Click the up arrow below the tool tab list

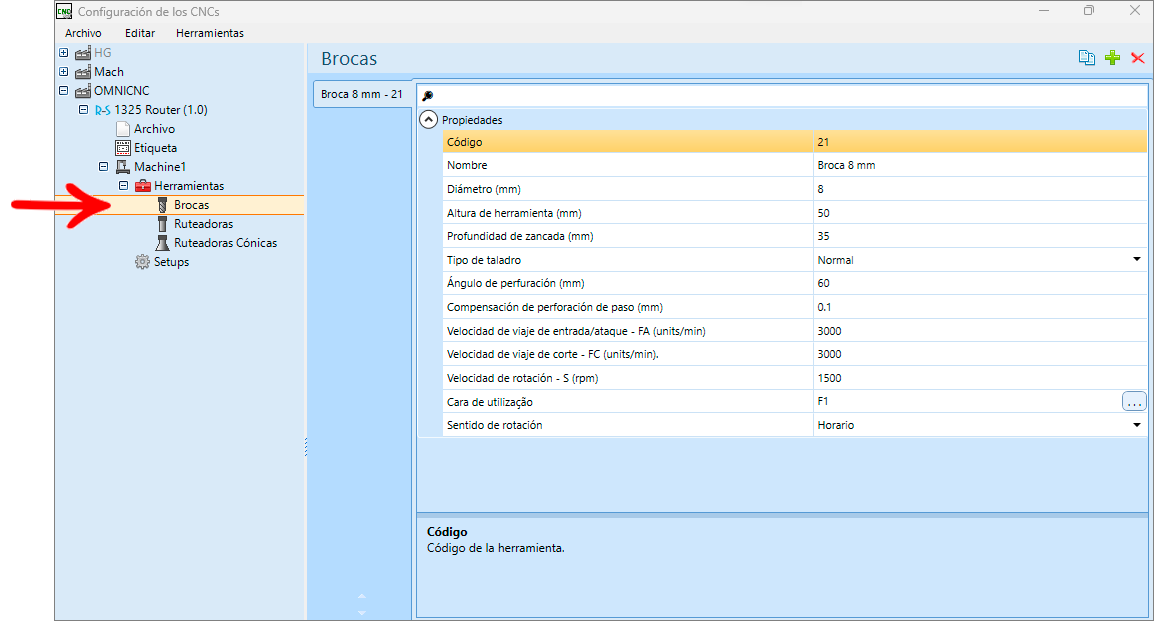click(361, 597)
